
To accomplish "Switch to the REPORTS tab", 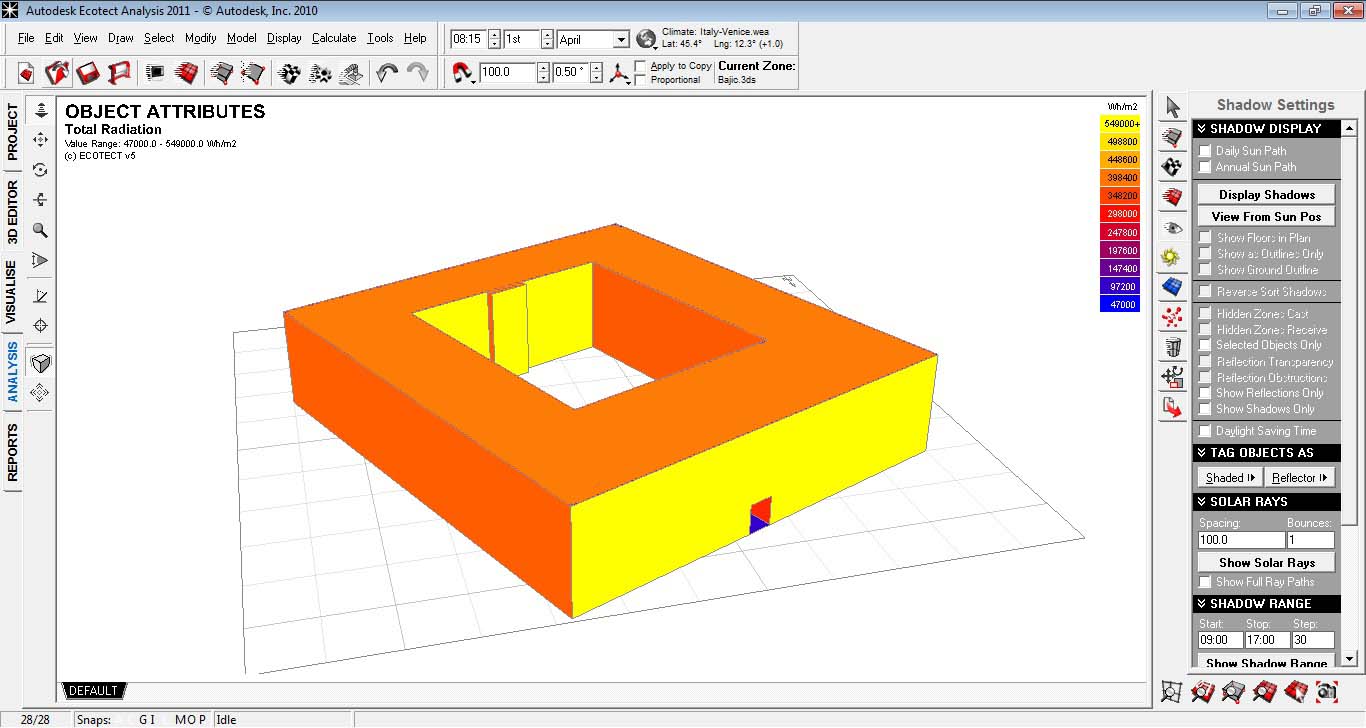I will point(13,451).
